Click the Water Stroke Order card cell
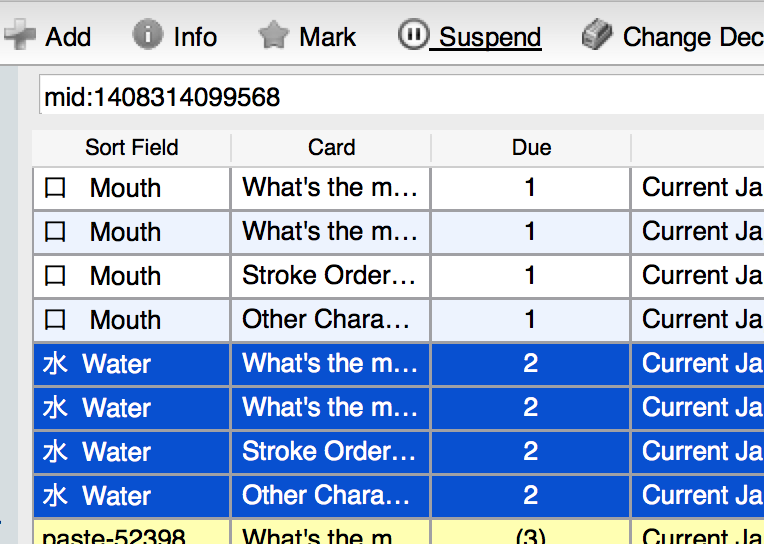The height and width of the screenshot is (544, 764). (x=329, y=452)
